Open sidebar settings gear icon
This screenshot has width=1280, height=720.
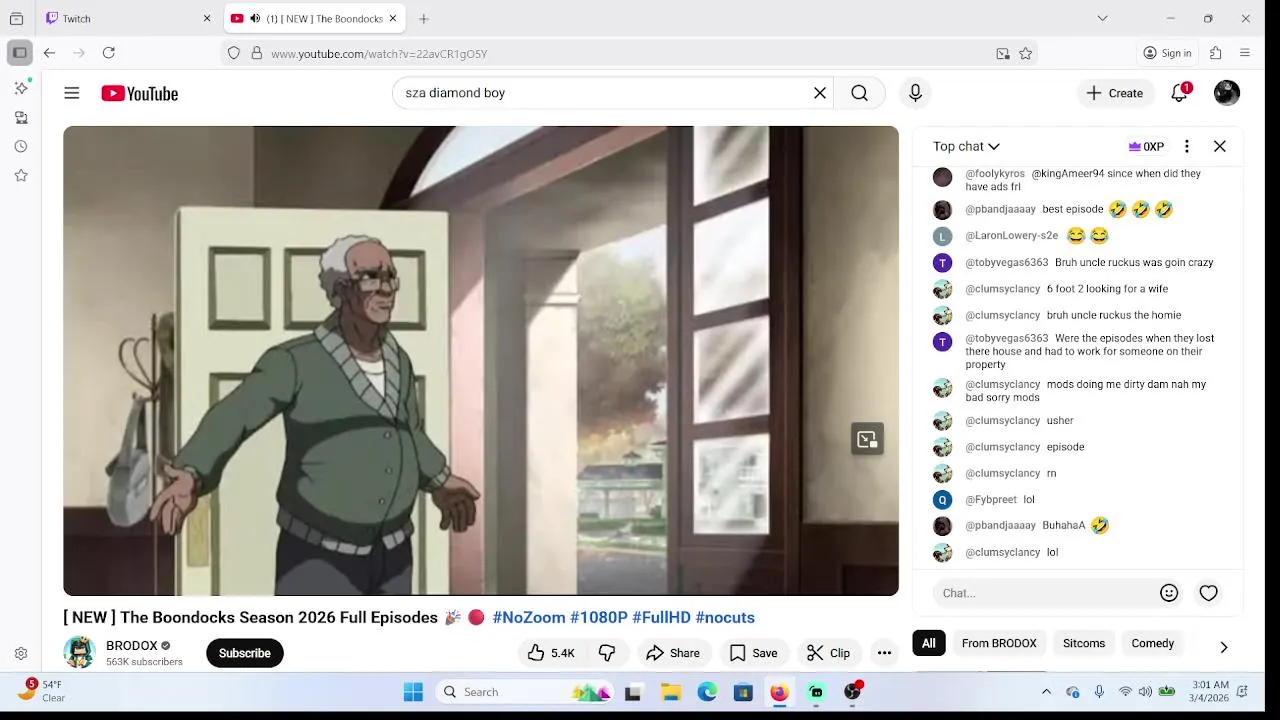(21, 654)
